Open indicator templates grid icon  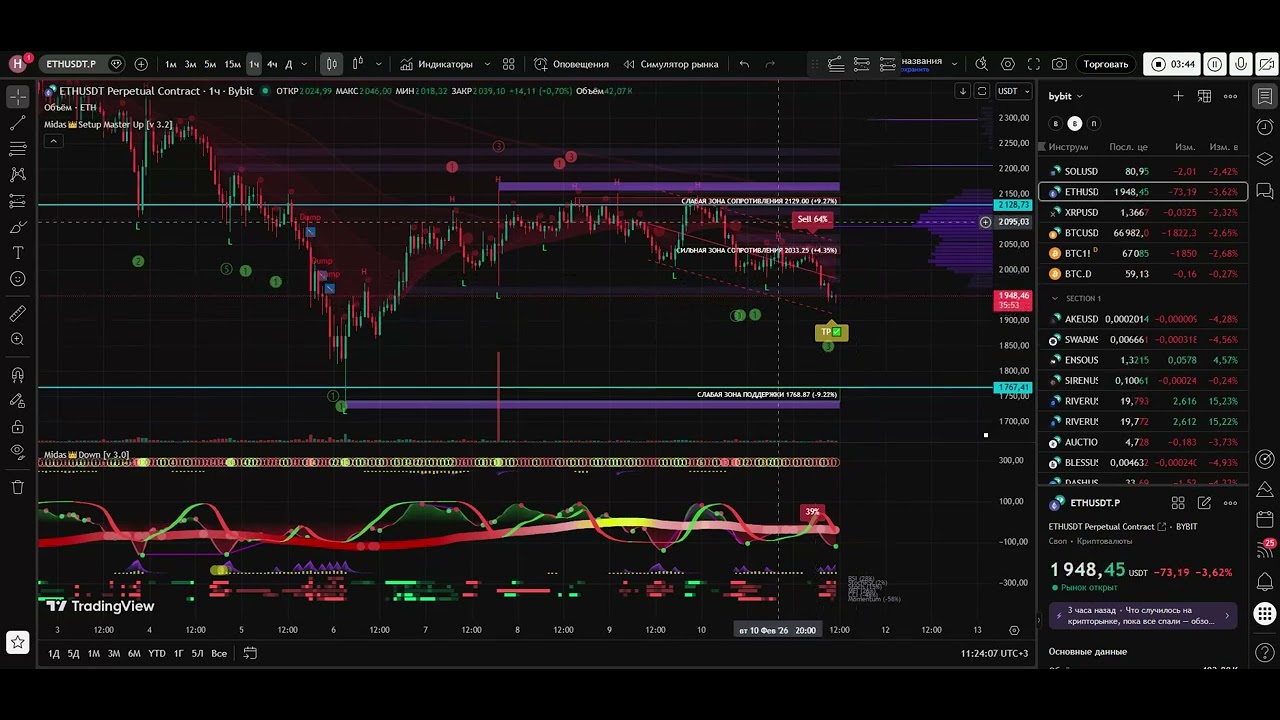point(508,64)
